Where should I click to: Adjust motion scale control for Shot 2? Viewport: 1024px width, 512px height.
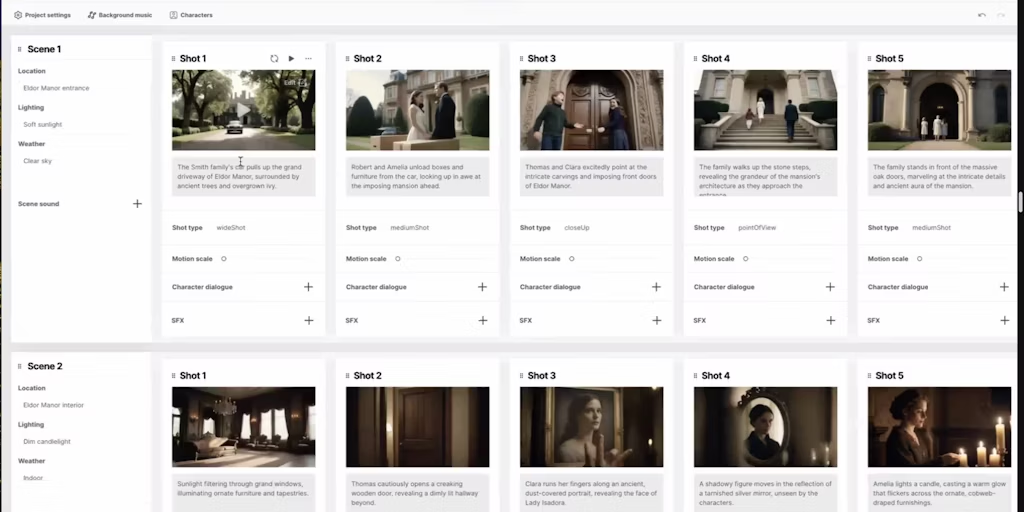pyautogui.click(x=398, y=259)
